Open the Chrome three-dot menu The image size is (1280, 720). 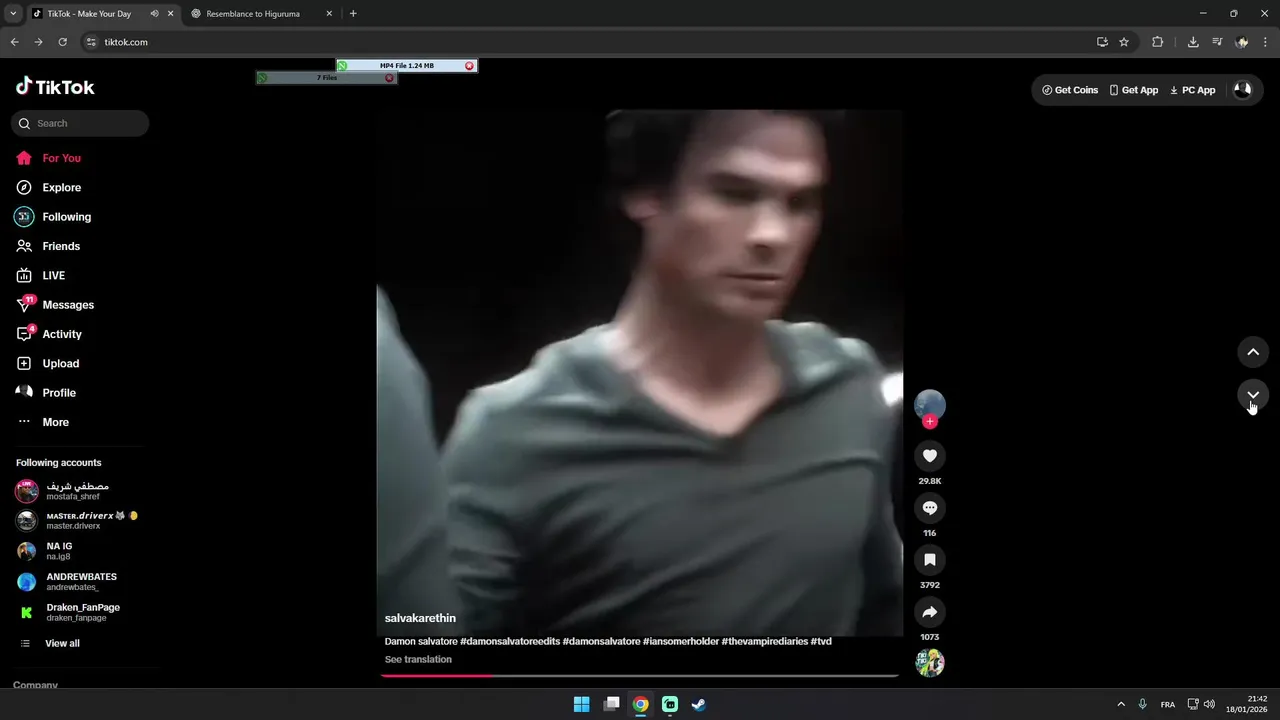[x=1265, y=42]
